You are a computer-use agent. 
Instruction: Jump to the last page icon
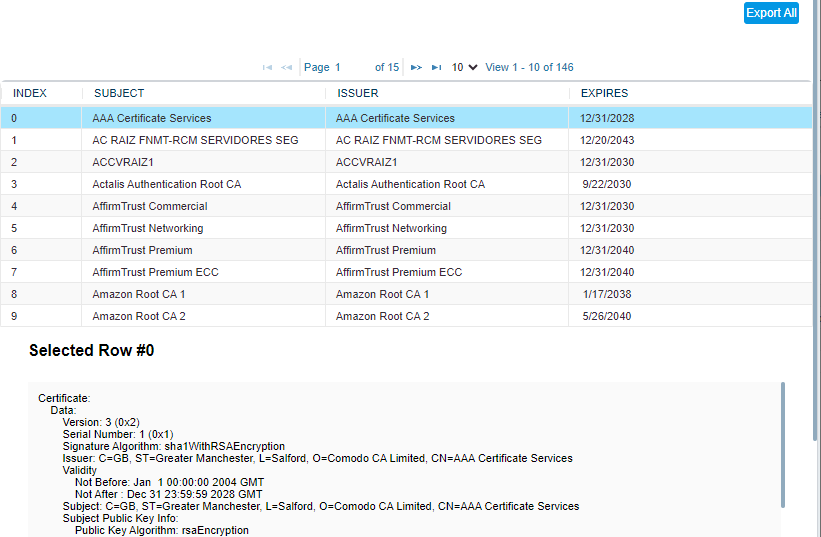click(x=436, y=68)
